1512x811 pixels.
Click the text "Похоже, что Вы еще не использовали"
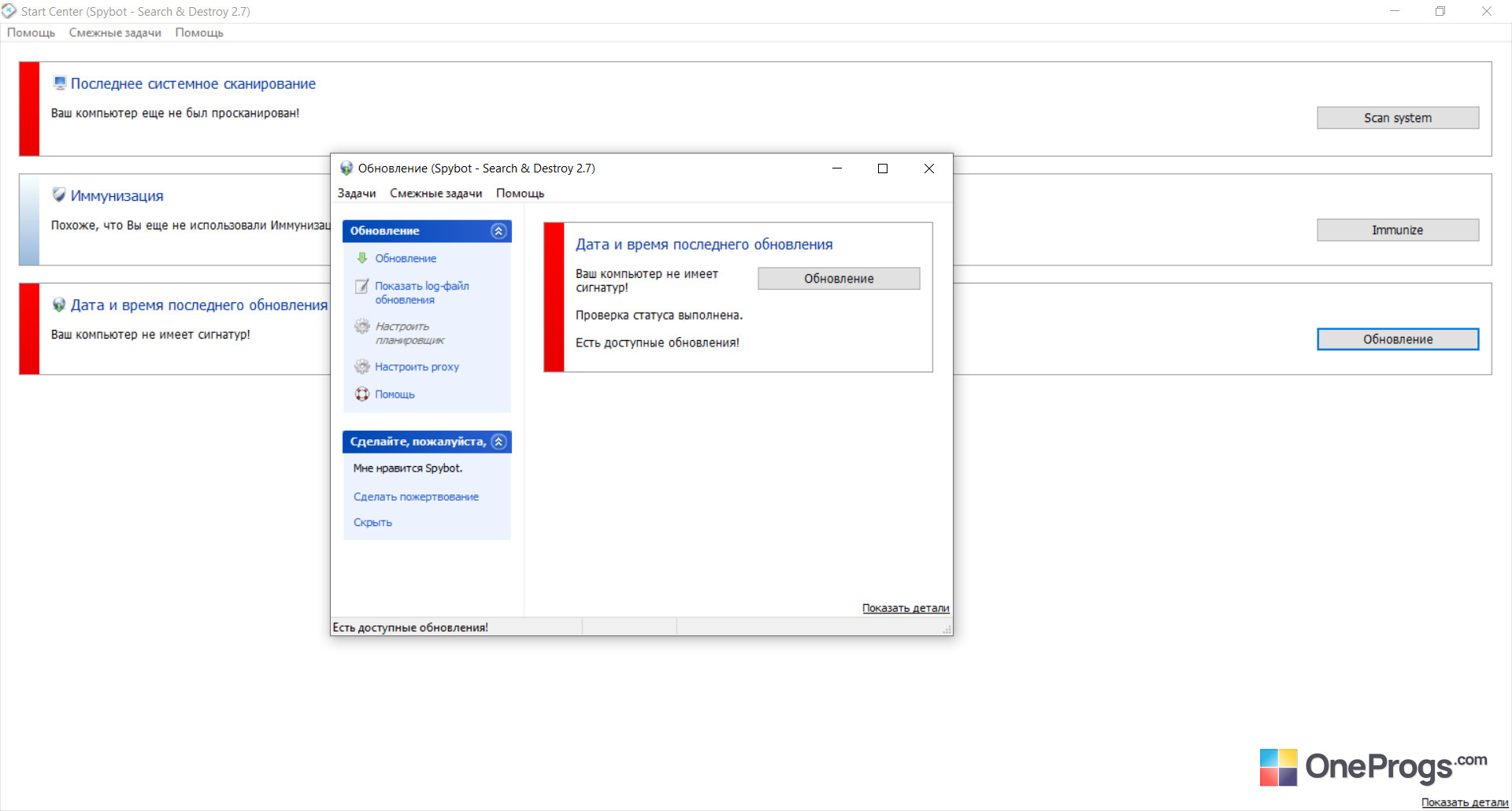[158, 225]
